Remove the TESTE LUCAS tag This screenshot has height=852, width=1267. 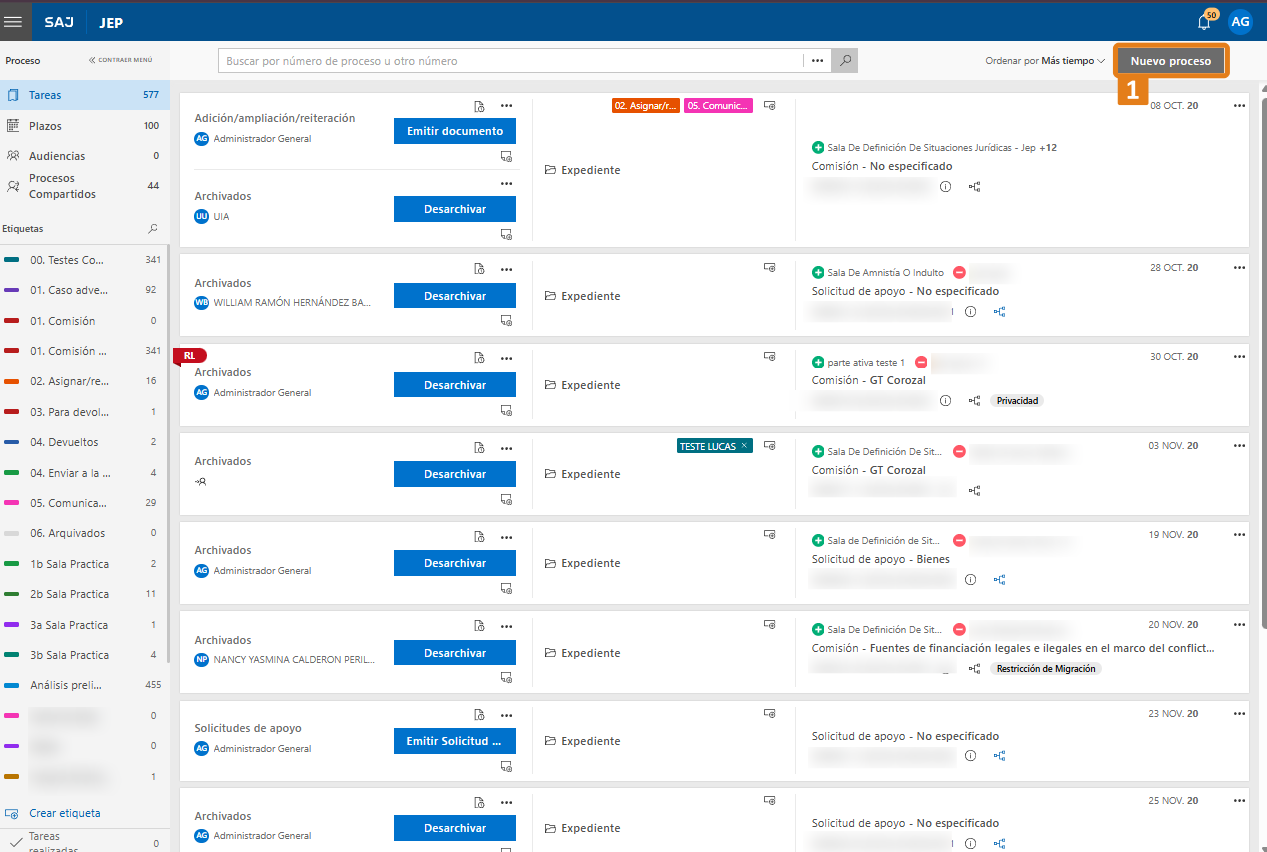click(744, 446)
